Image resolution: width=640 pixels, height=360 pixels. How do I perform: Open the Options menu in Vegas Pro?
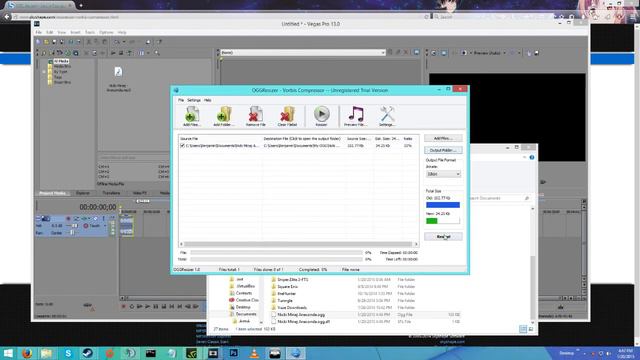pyautogui.click(x=106, y=32)
